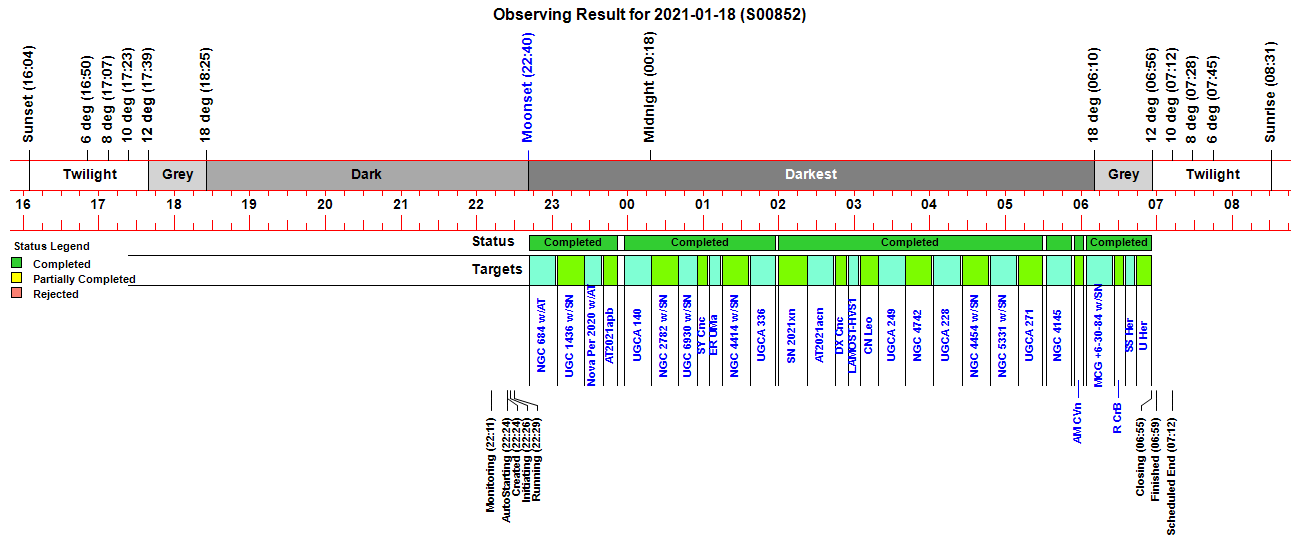The width and height of the screenshot is (1300, 560).
Task: Select the Midnight (00:18) marker label
Action: click(x=649, y=87)
